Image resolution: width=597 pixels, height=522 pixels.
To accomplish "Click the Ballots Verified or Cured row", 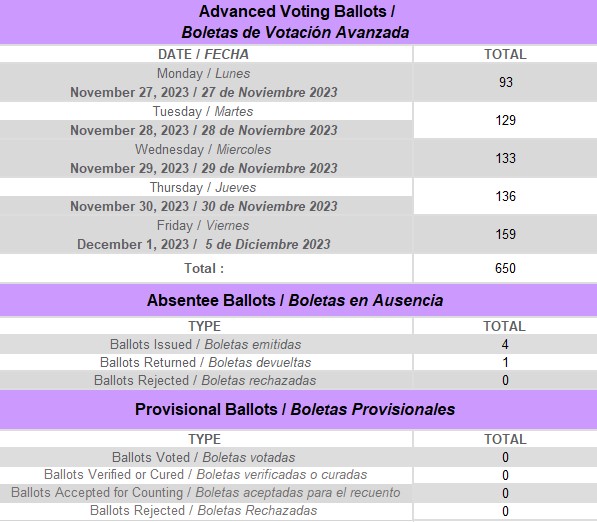I will [298, 475].
